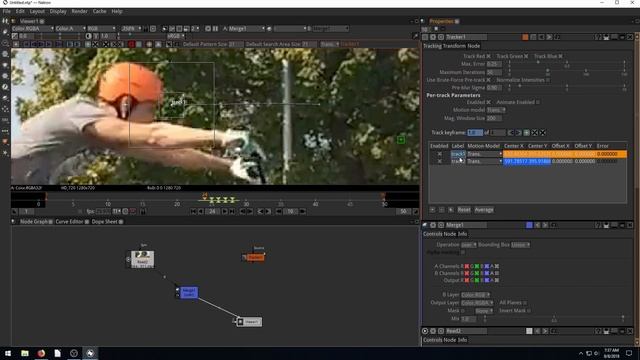Open the File menu
The width and height of the screenshot is (640, 360).
[x=7, y=11]
